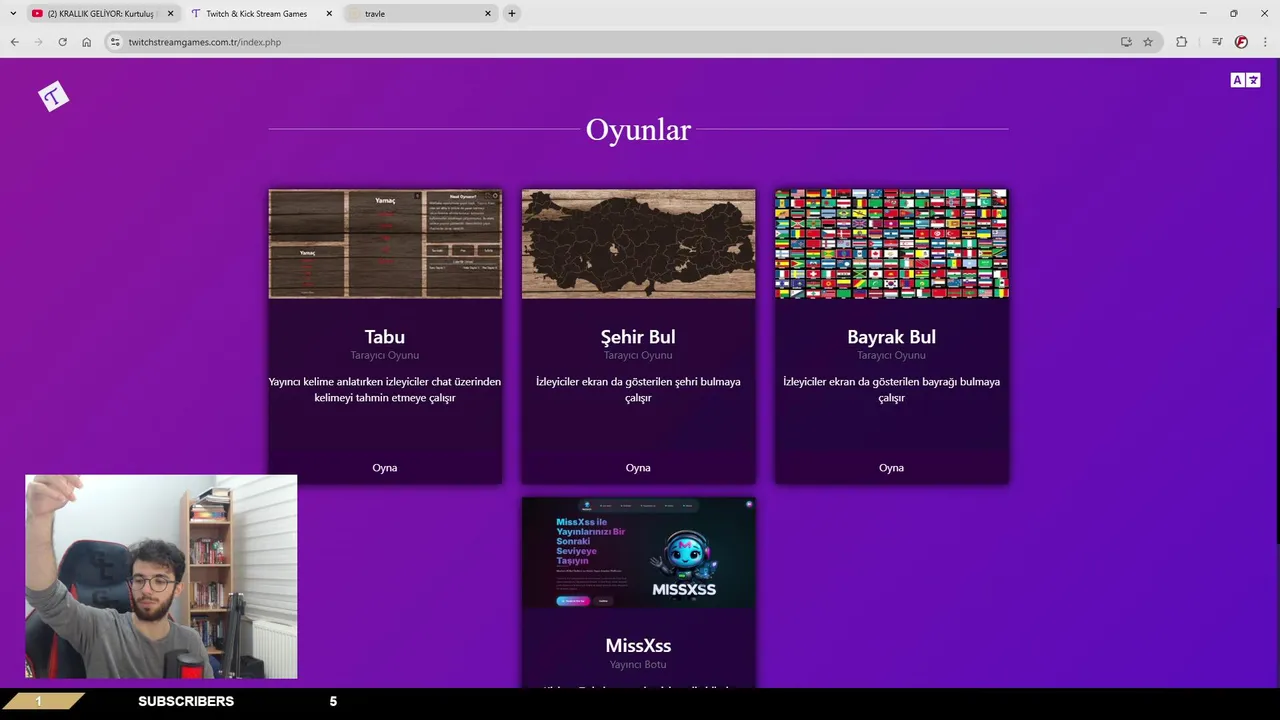Click the install app icon in address bar
Viewport: 1280px width, 720px height.
[1126, 42]
